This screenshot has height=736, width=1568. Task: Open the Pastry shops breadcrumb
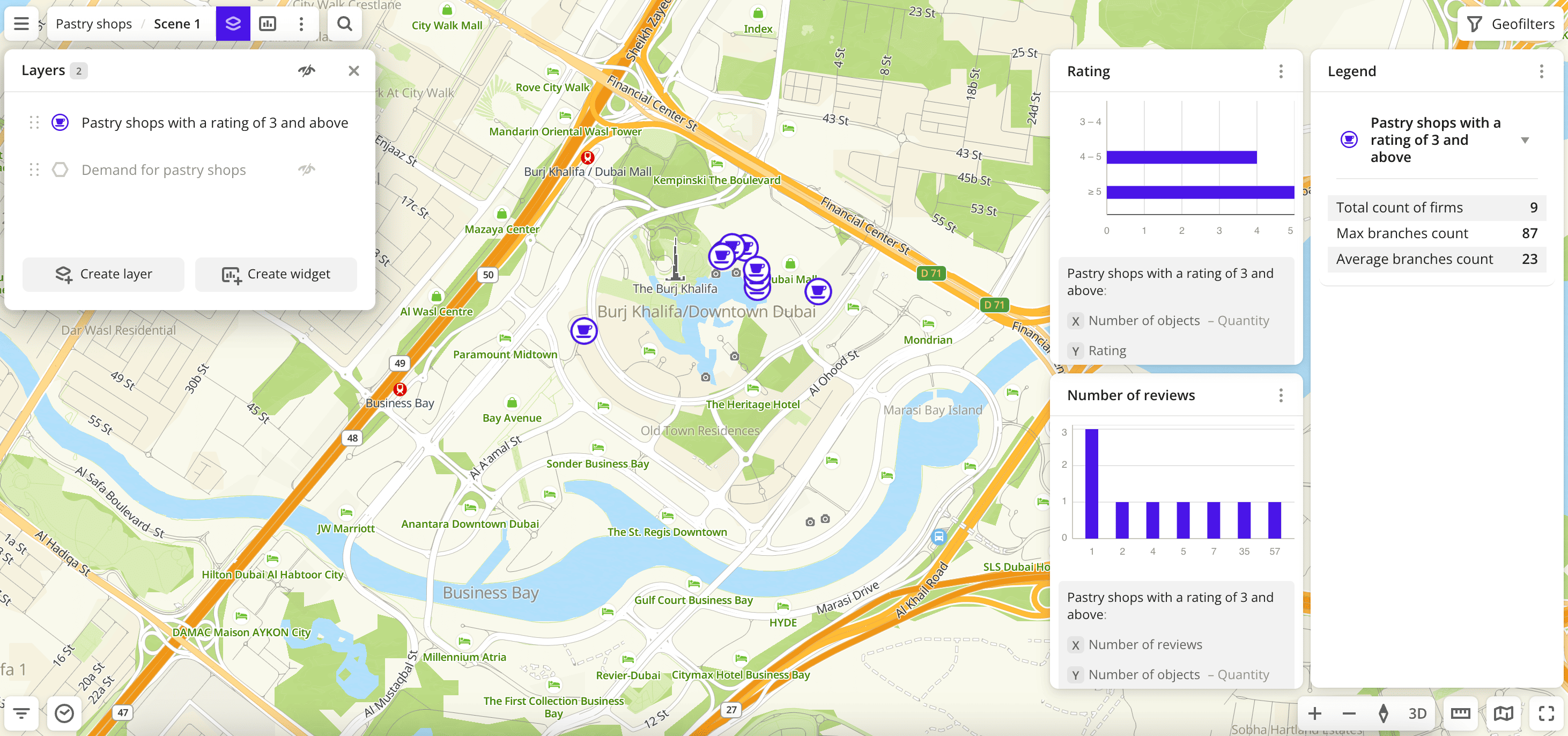(x=94, y=24)
